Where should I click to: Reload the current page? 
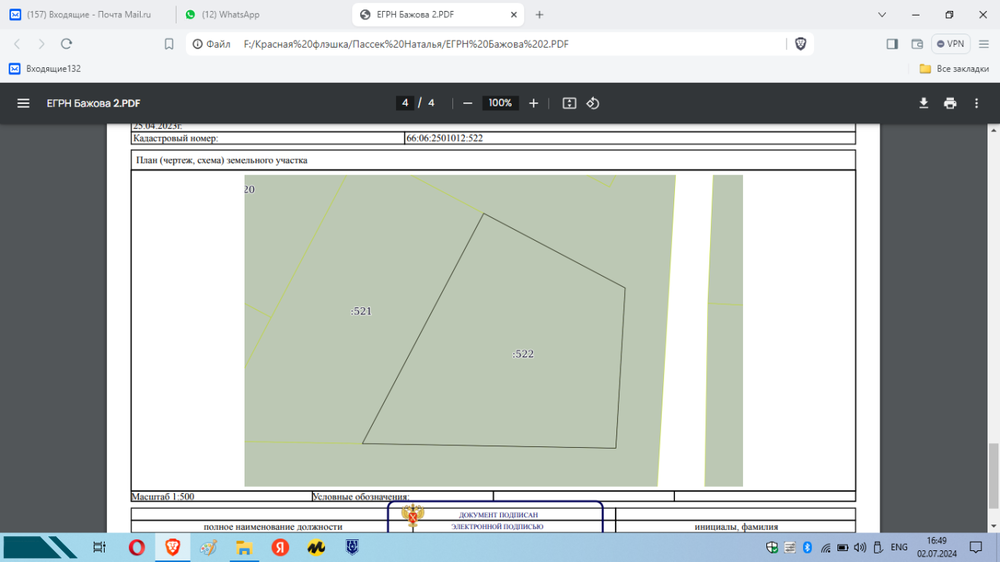[x=66, y=44]
